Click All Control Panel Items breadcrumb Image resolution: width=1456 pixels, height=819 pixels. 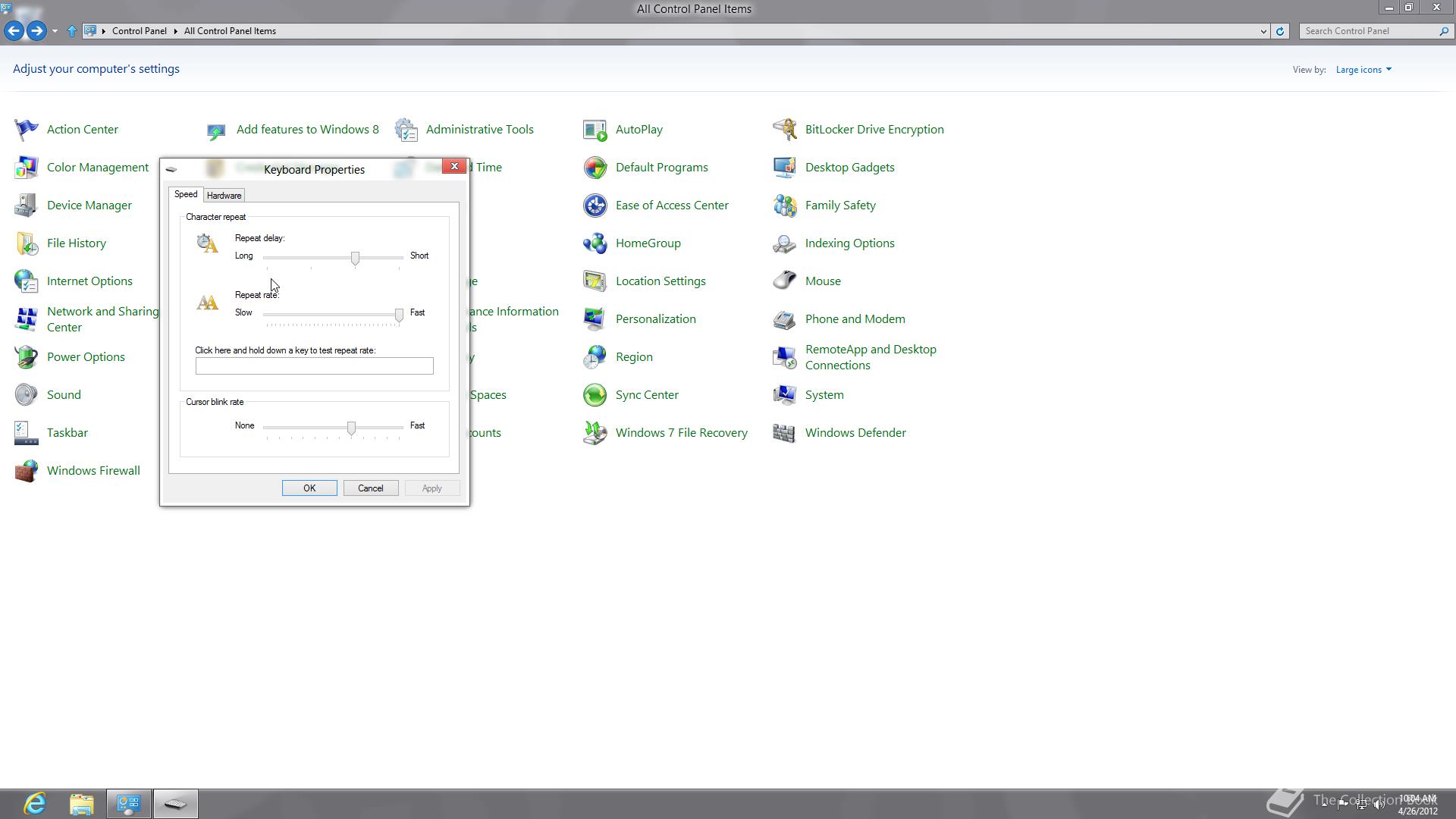[x=230, y=31]
